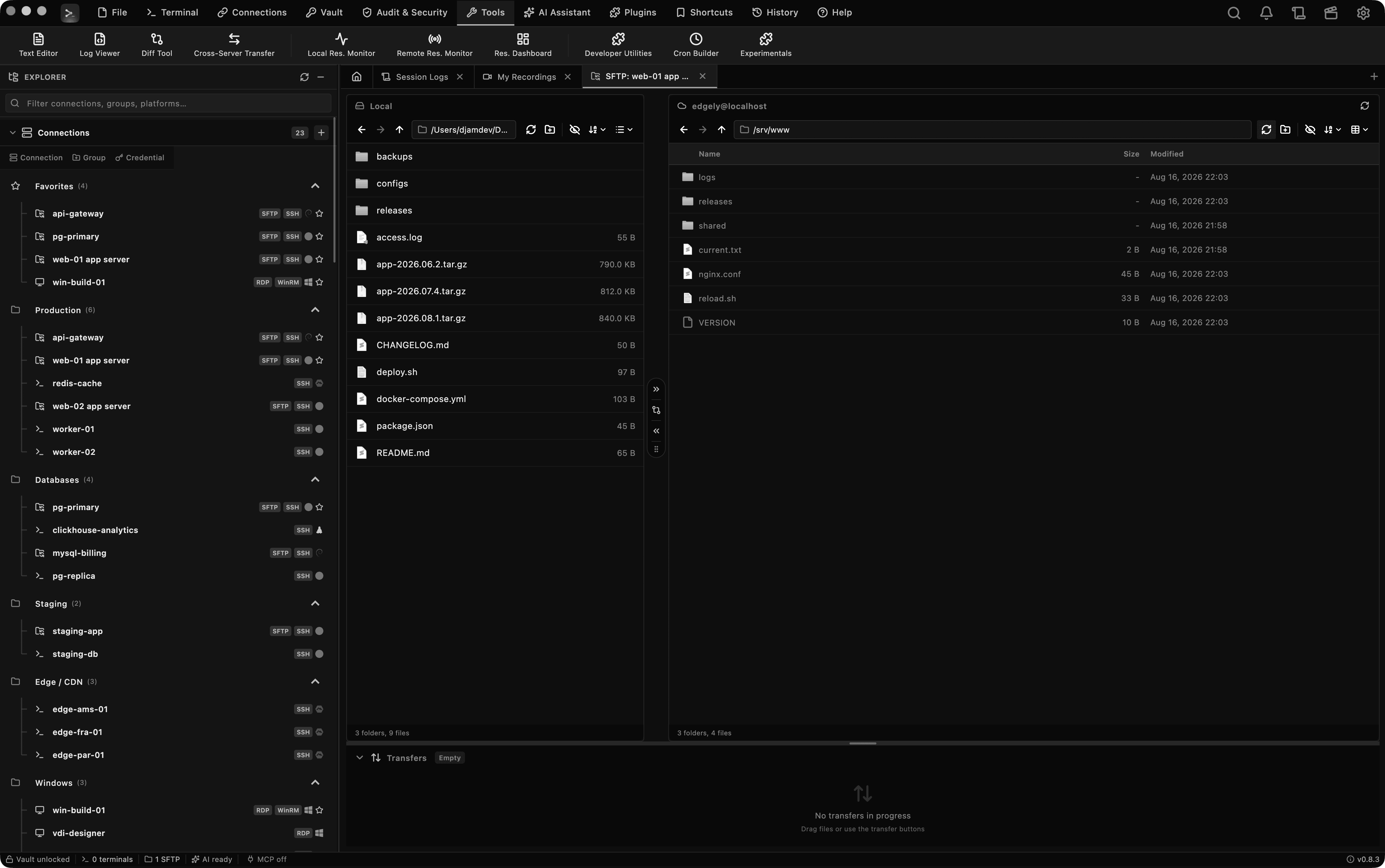Add a new connection with plus button
The image size is (1385, 868).
tap(321, 133)
